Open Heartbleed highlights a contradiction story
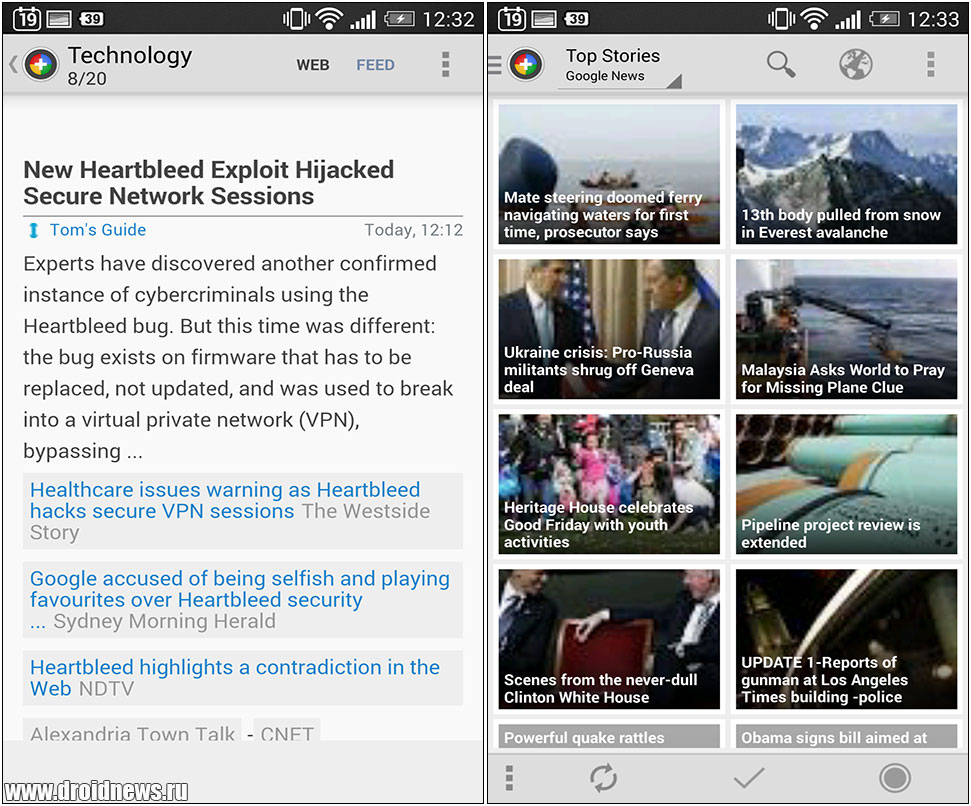 click(243, 677)
